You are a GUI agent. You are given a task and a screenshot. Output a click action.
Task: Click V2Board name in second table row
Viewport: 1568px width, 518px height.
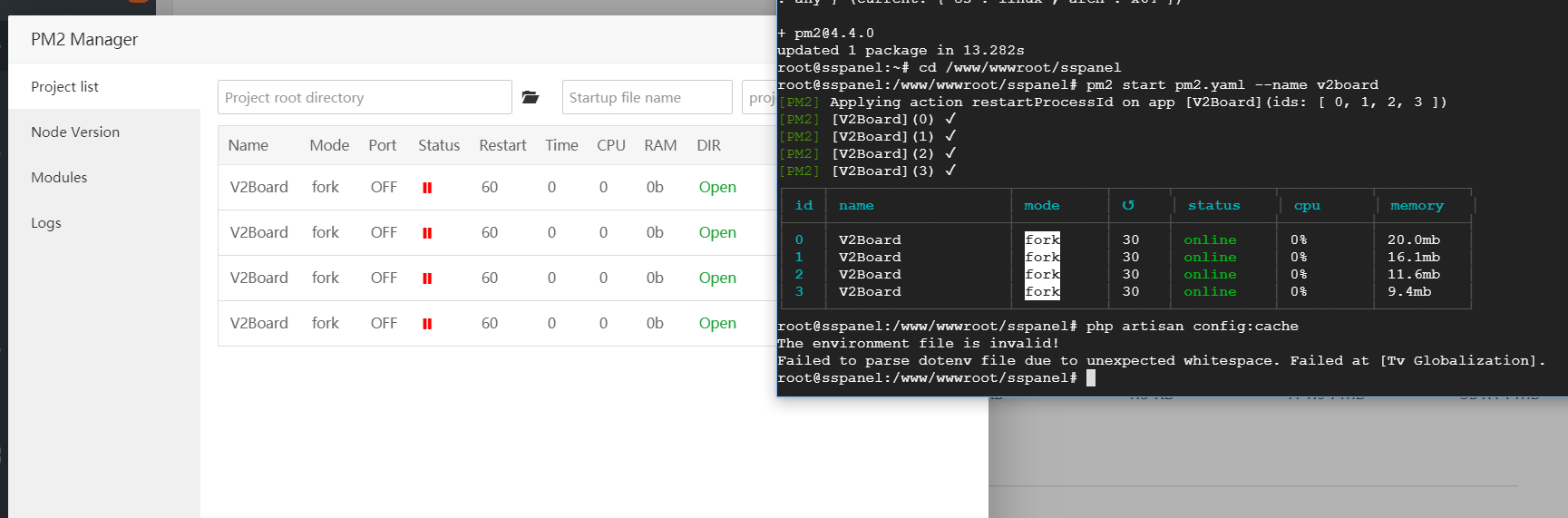coord(258,232)
